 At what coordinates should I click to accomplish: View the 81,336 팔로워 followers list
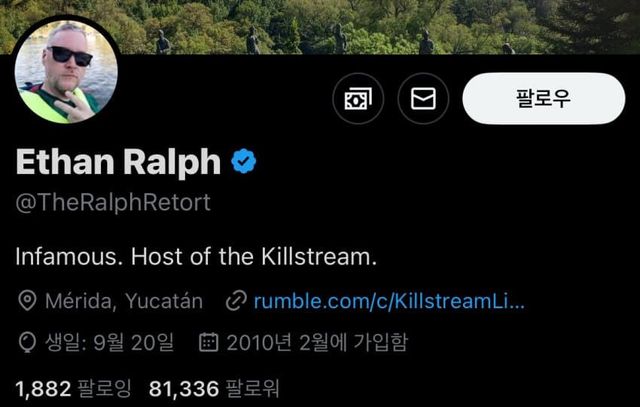(x=214, y=388)
